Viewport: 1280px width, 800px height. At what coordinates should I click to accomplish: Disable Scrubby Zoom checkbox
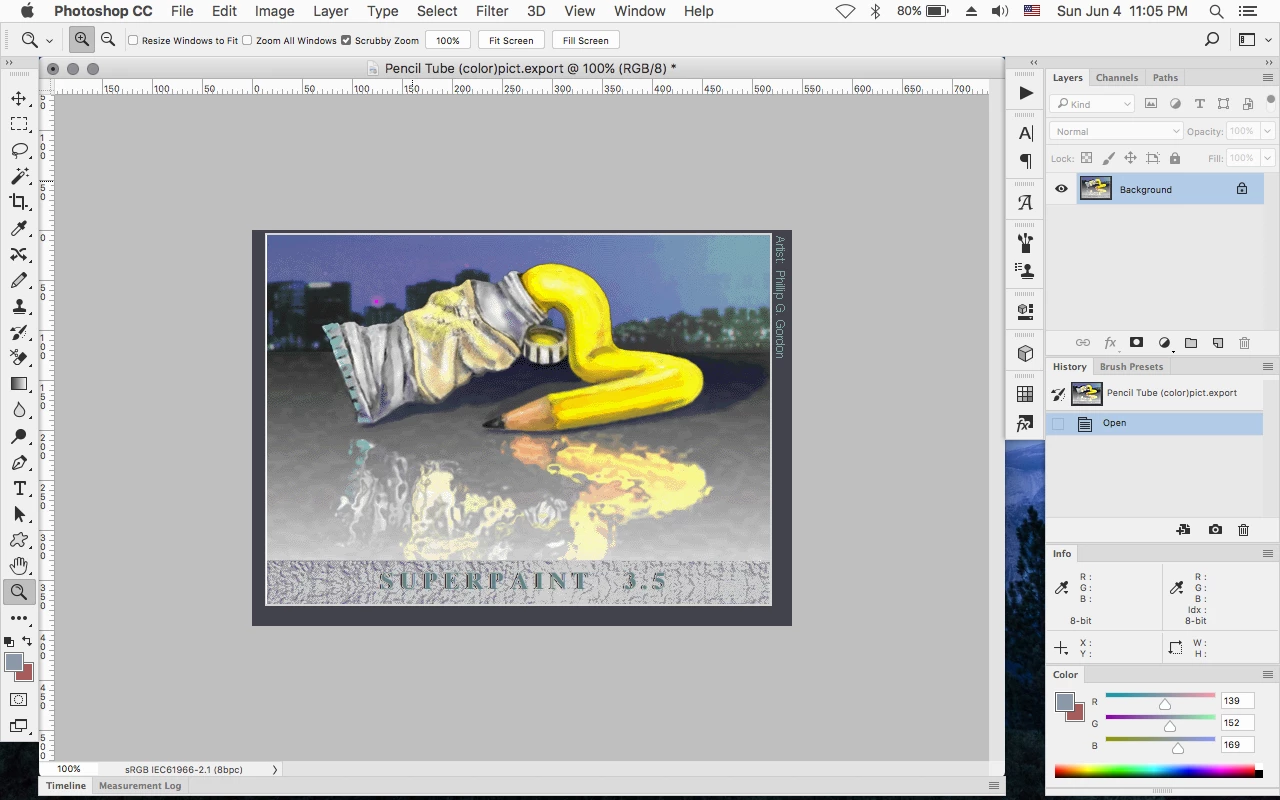tap(346, 41)
